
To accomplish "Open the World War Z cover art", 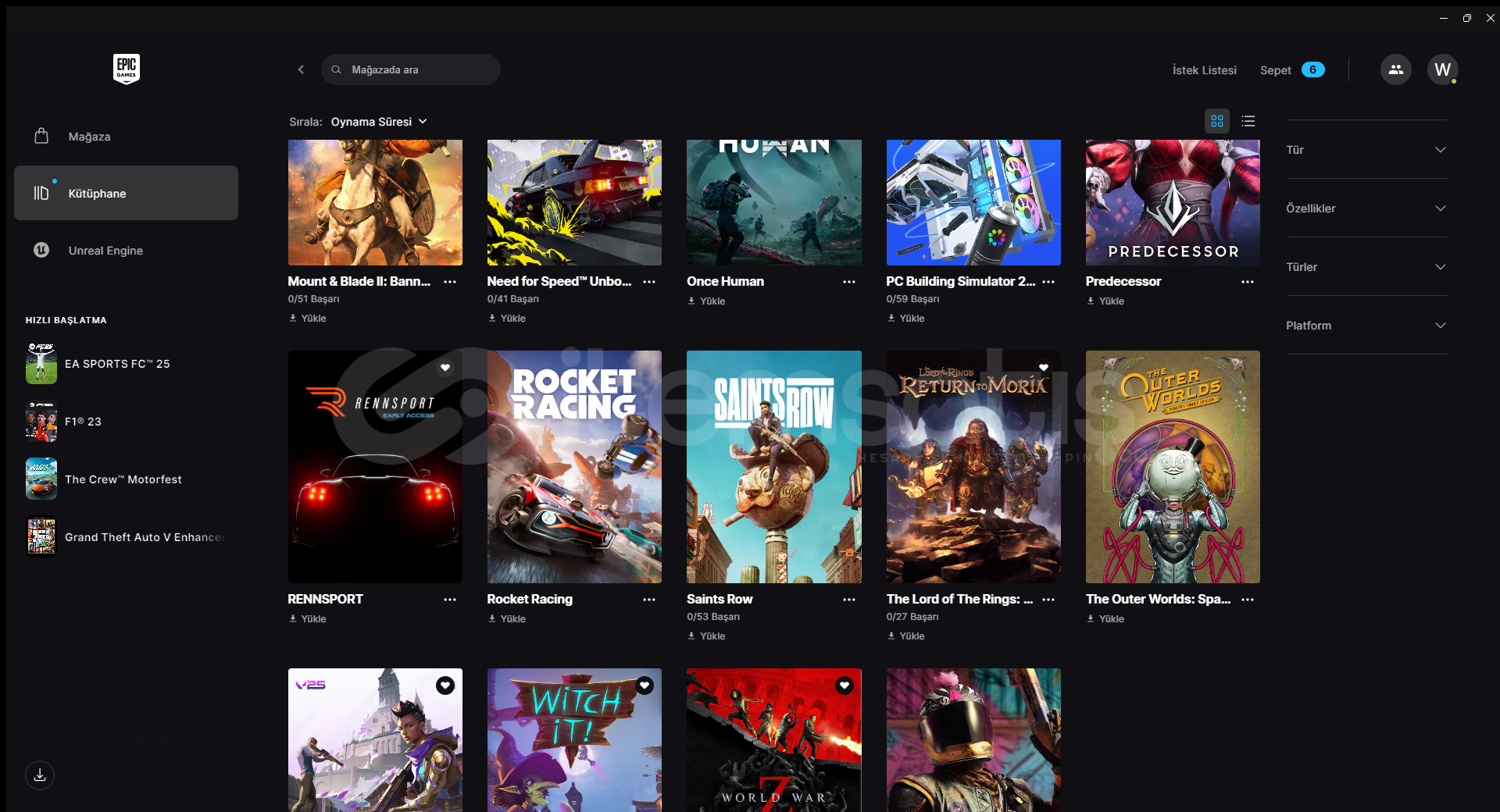I will pos(774,740).
